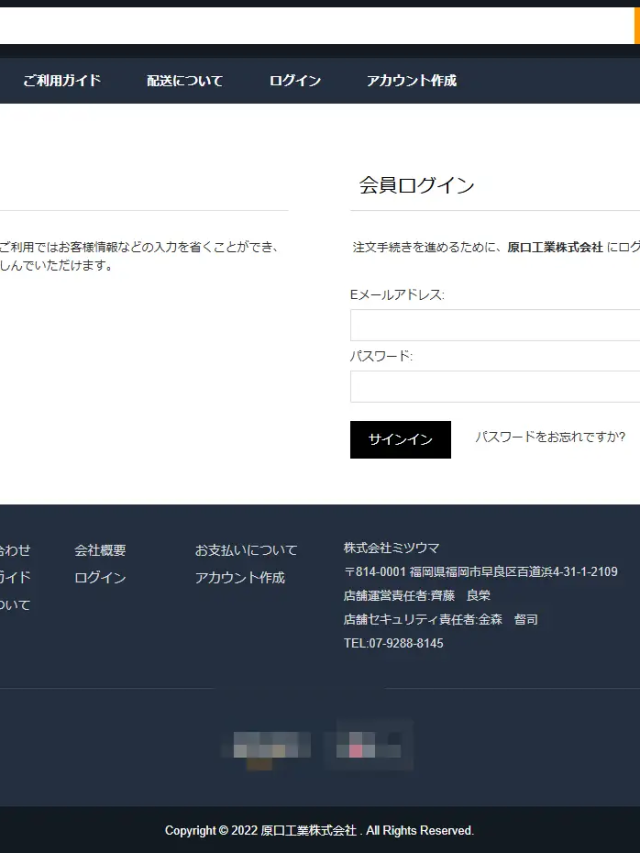The width and height of the screenshot is (640, 853).
Task: Select アカウント作成 in the top navigation bar
Action: click(411, 81)
